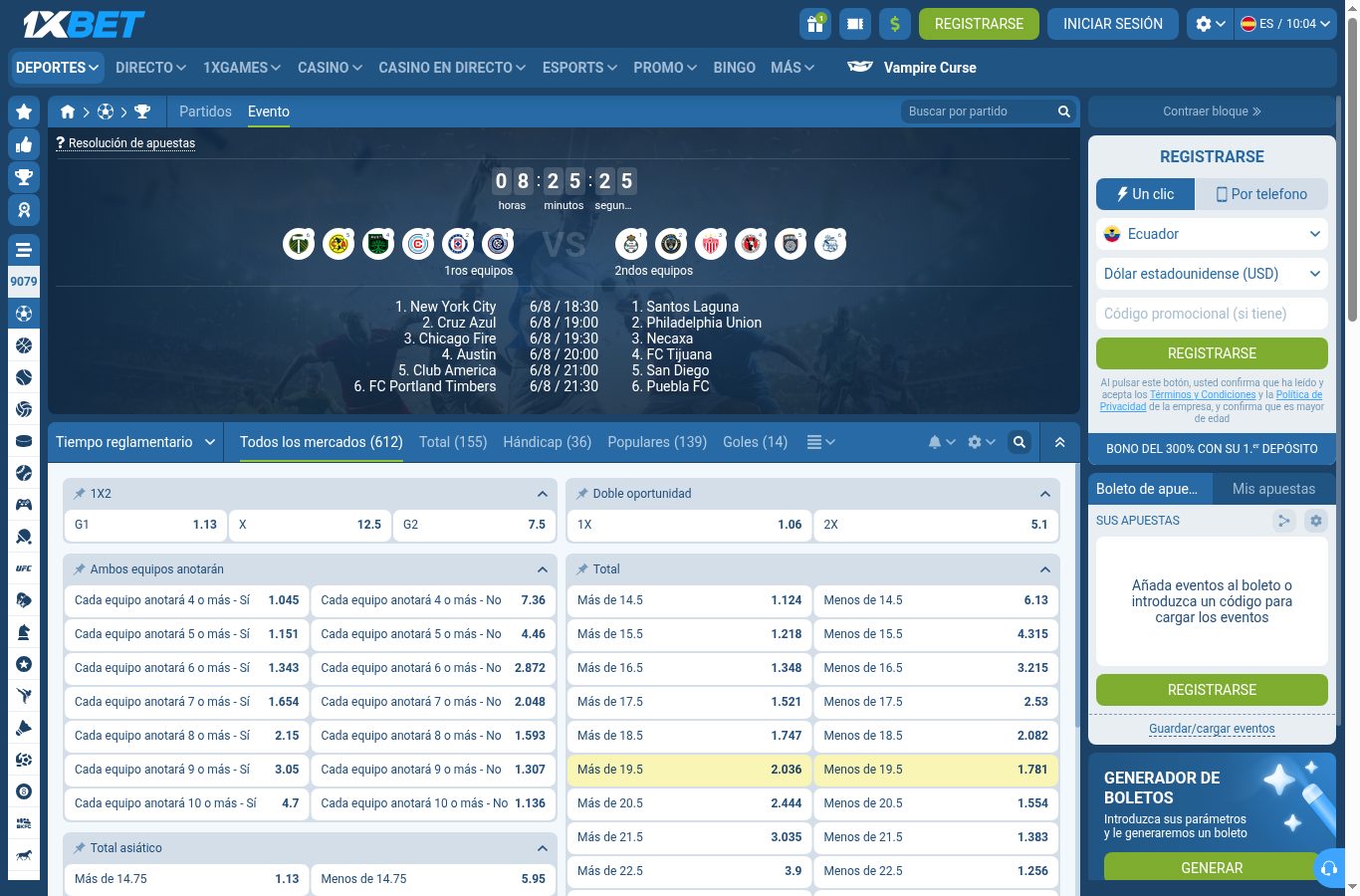The image size is (1360, 896).
Task: Click the award ribbon sidebar icon
Action: 24,210
